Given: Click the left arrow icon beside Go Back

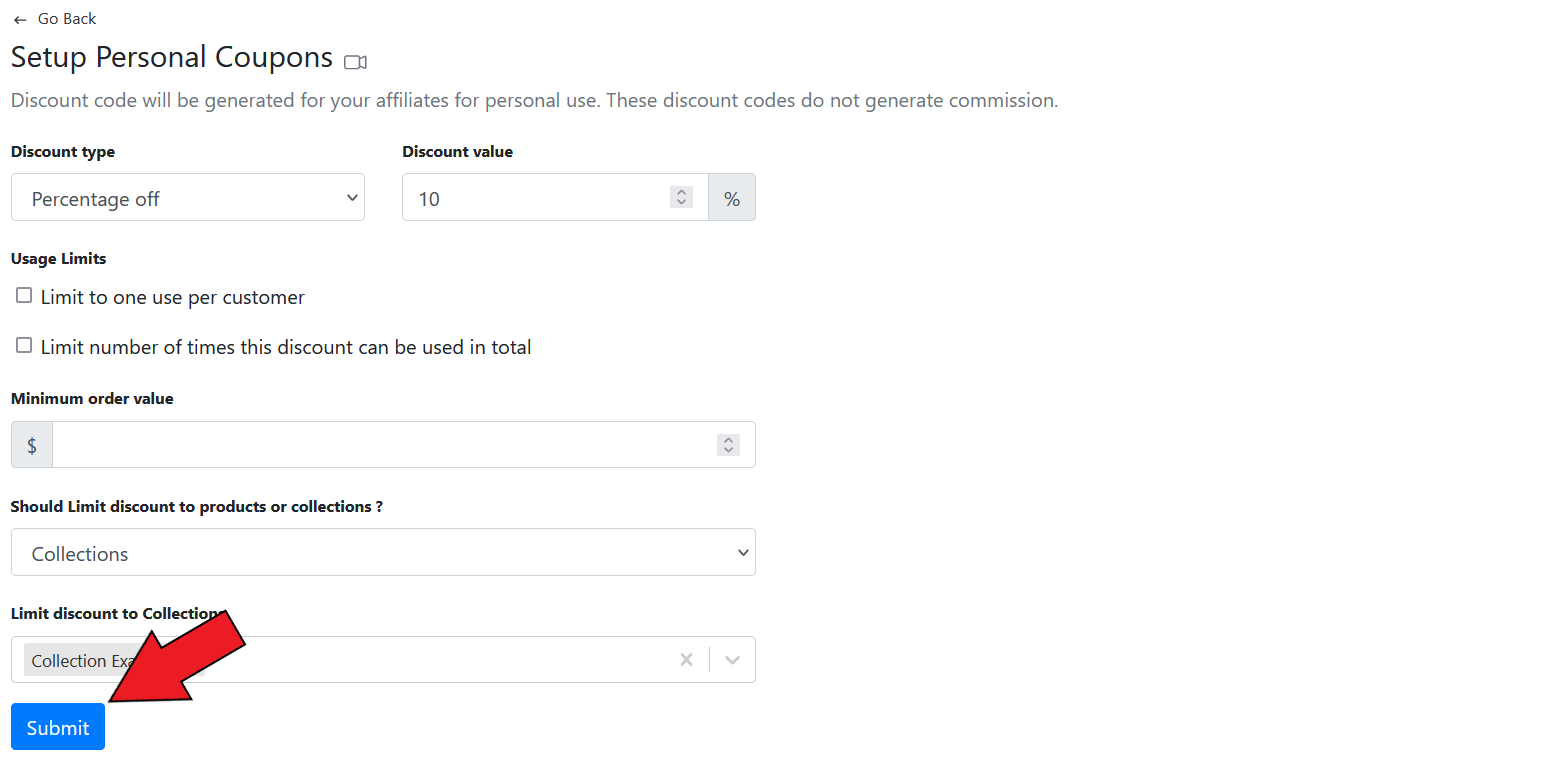Looking at the screenshot, I should tap(20, 20).
